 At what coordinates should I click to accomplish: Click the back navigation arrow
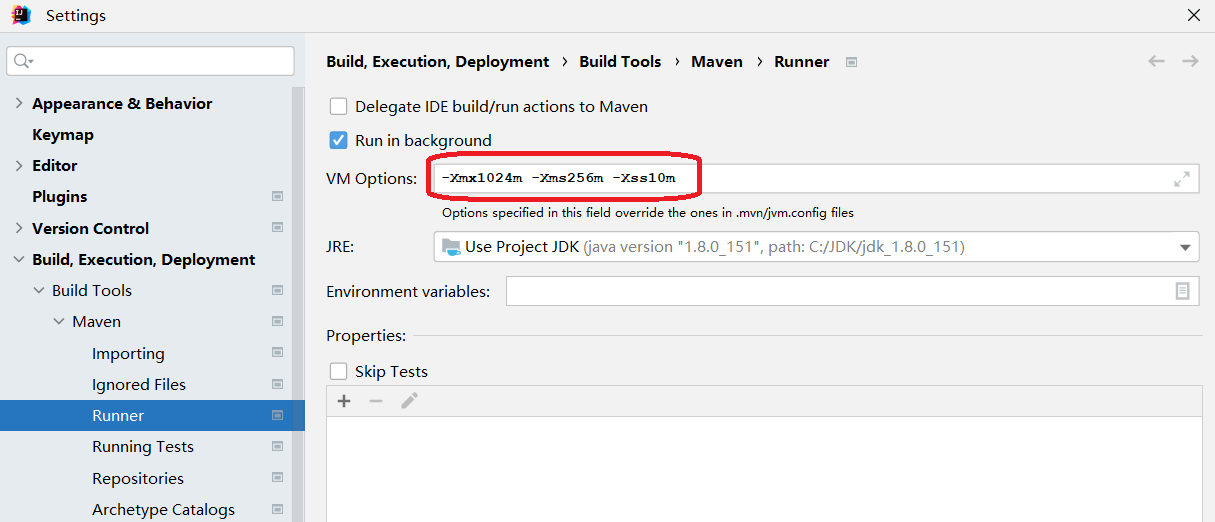point(1156,61)
